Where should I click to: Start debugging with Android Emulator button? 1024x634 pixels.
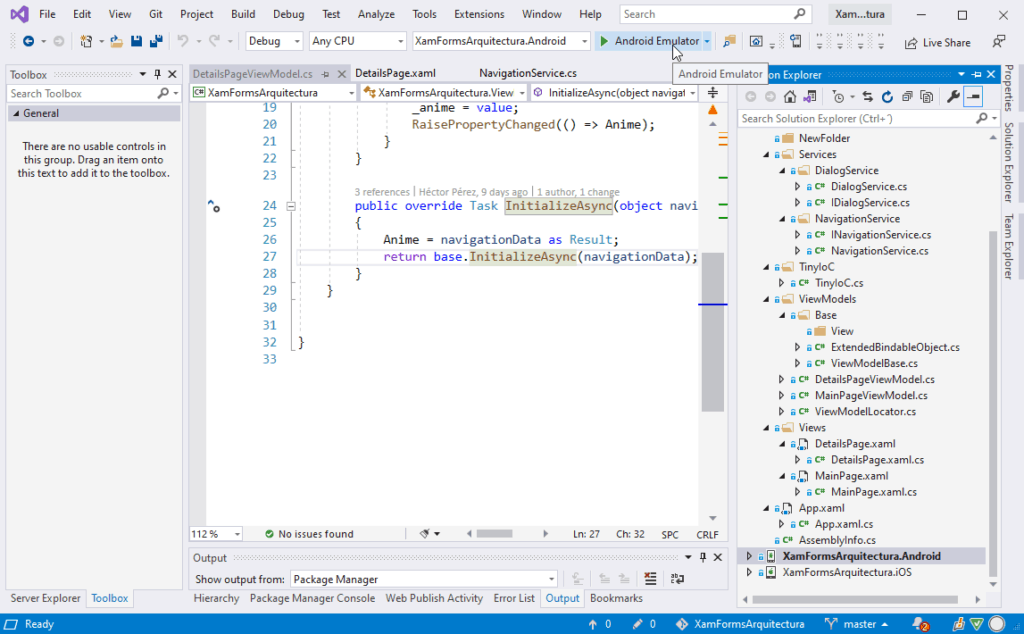(649, 41)
